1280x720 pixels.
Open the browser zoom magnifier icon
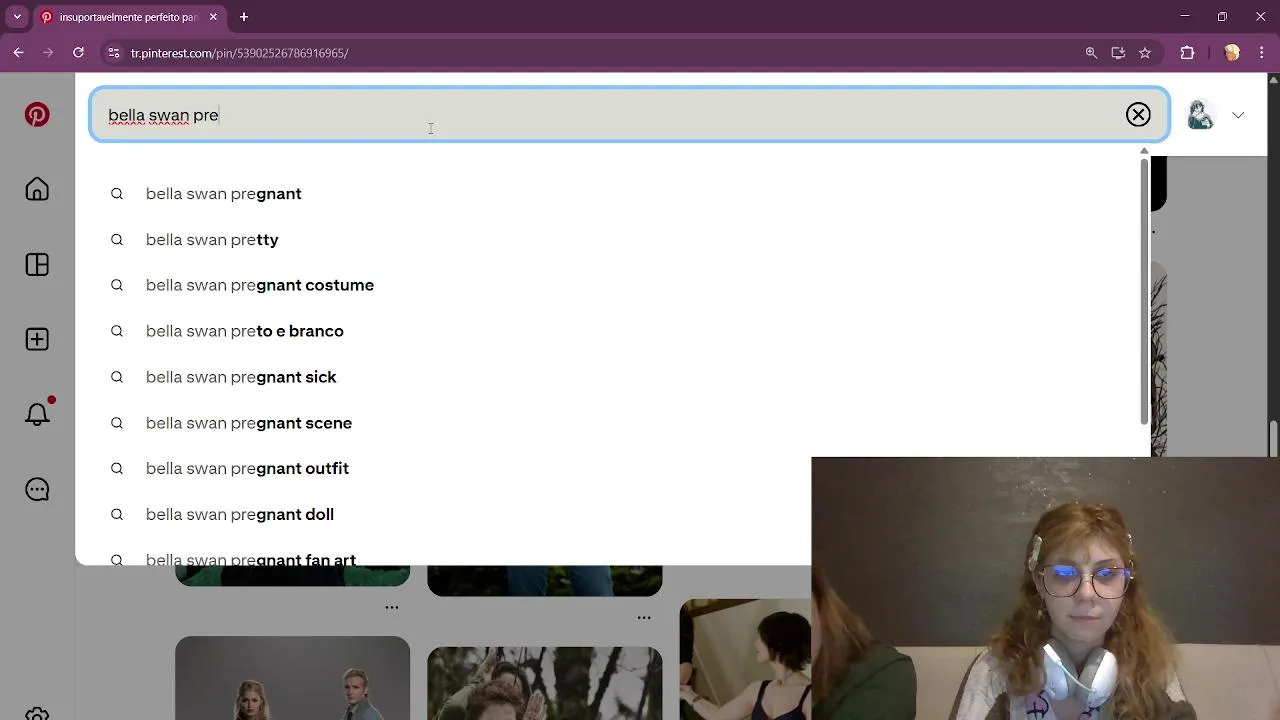1091,53
